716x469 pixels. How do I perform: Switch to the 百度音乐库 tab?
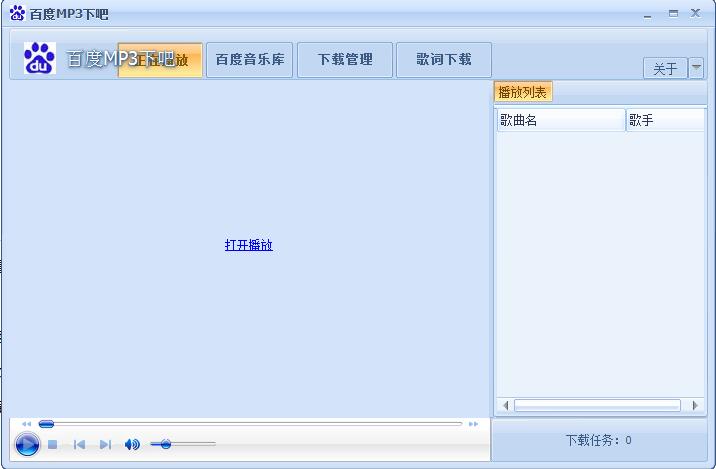[x=249, y=60]
